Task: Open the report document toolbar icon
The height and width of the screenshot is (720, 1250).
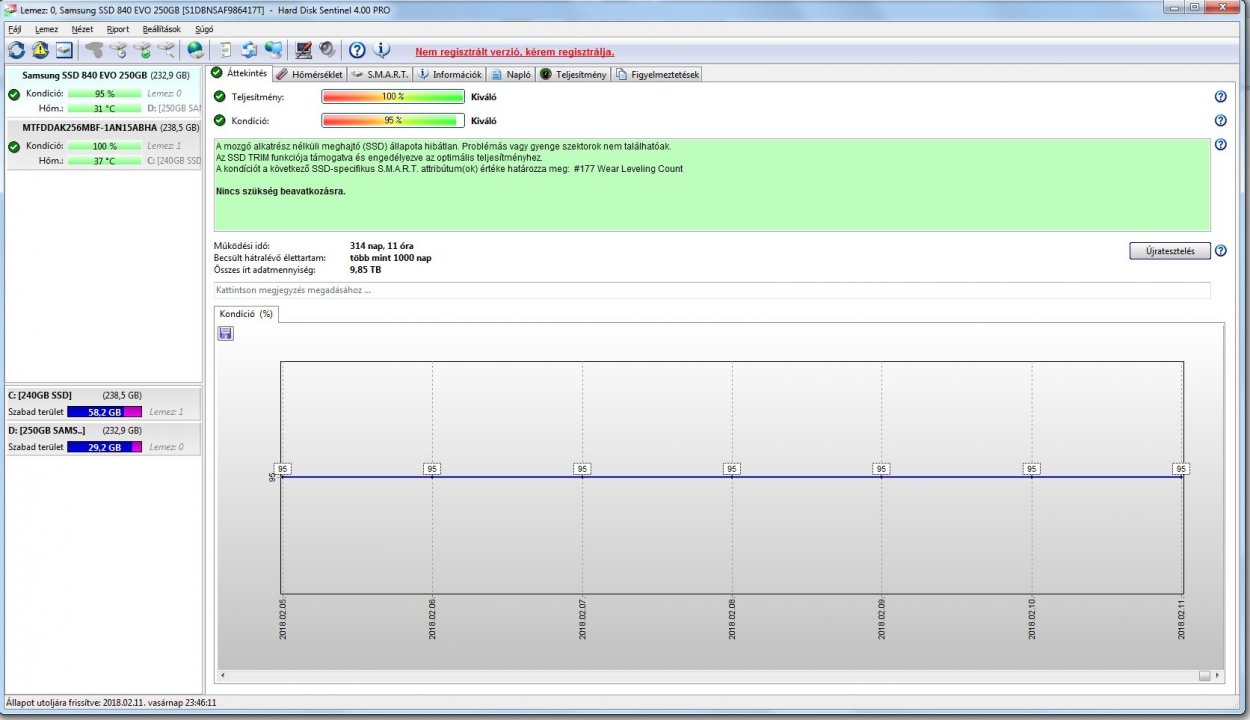Action: point(226,50)
